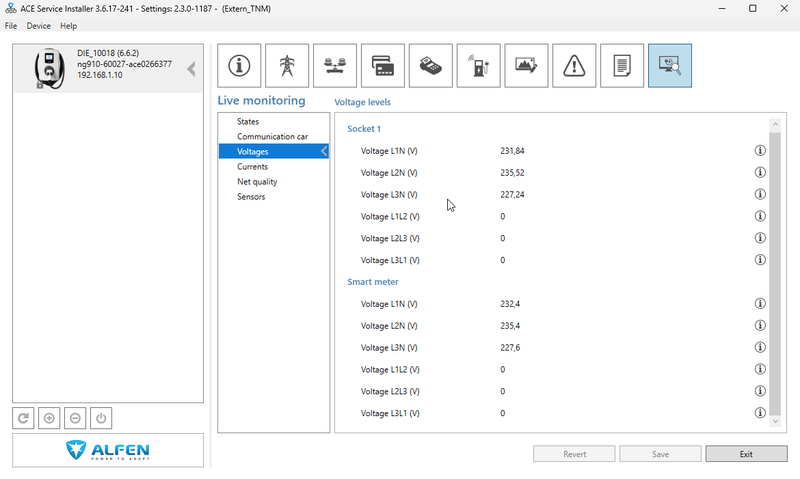The height and width of the screenshot is (479, 800).
Task: Select Communication car entry
Action: coord(272,137)
